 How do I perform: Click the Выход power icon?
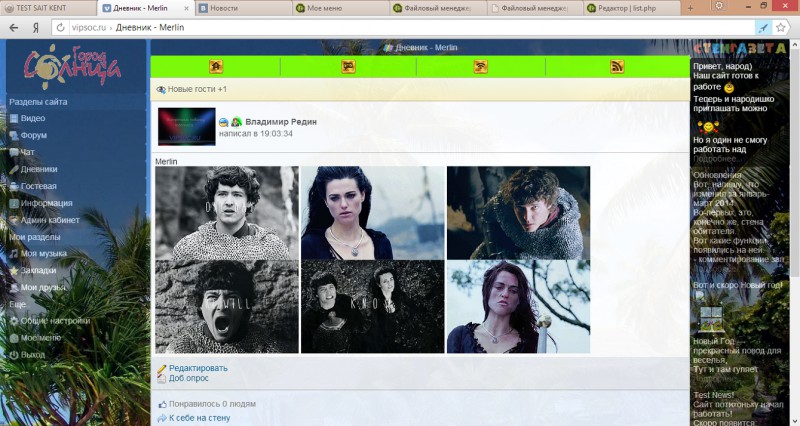click(x=14, y=355)
